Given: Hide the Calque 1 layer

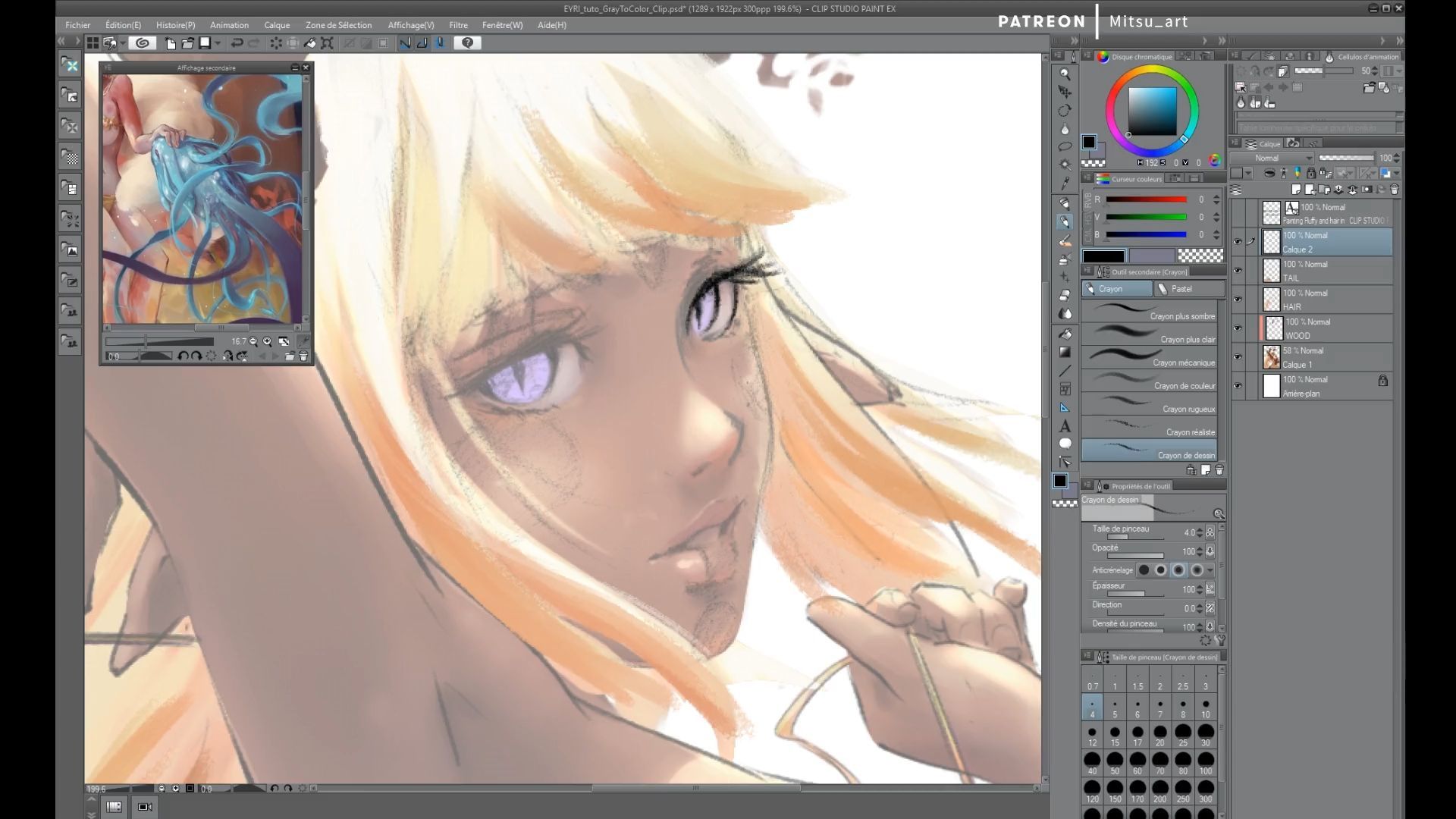Looking at the screenshot, I should (1238, 357).
